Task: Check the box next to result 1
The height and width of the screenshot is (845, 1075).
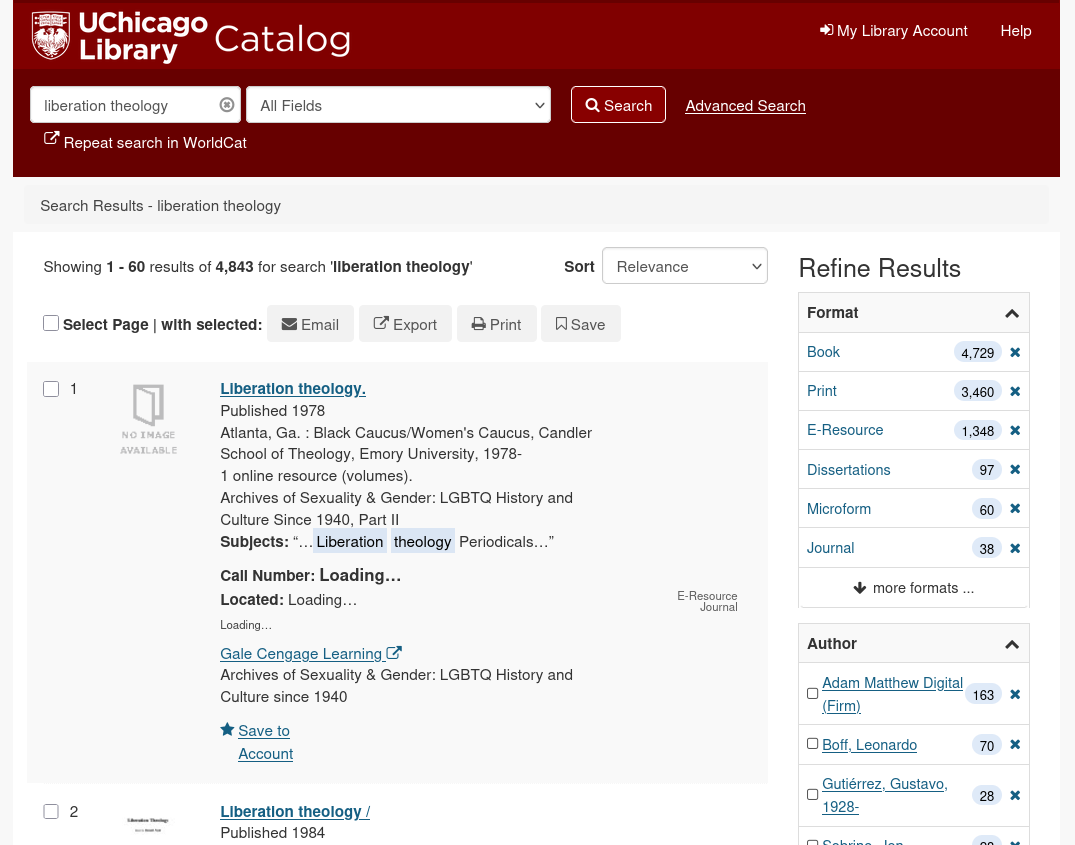Action: tap(51, 388)
